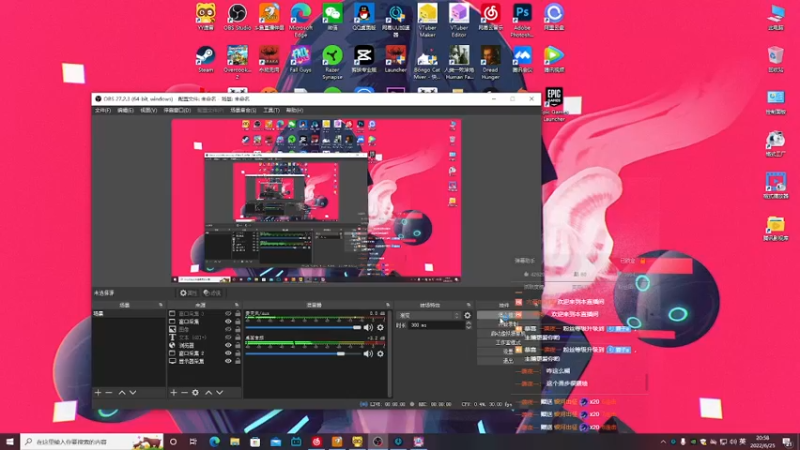Toggle eye icon for 图像 source
The height and width of the screenshot is (450, 800).
tap(228, 330)
